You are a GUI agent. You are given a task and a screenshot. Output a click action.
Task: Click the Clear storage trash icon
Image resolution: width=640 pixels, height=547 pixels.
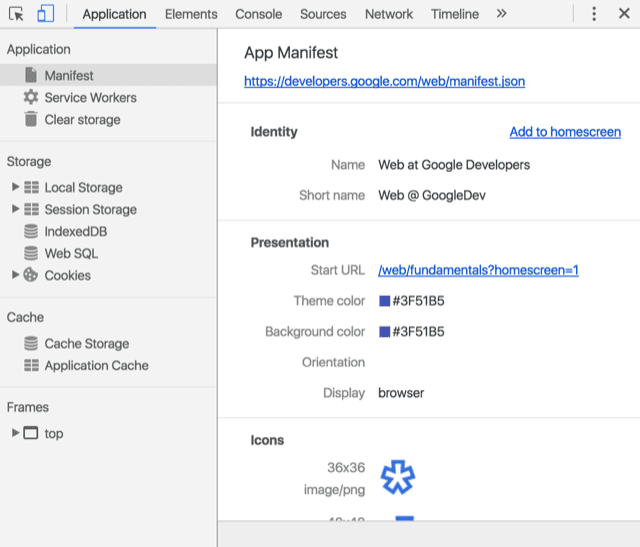pos(31,120)
